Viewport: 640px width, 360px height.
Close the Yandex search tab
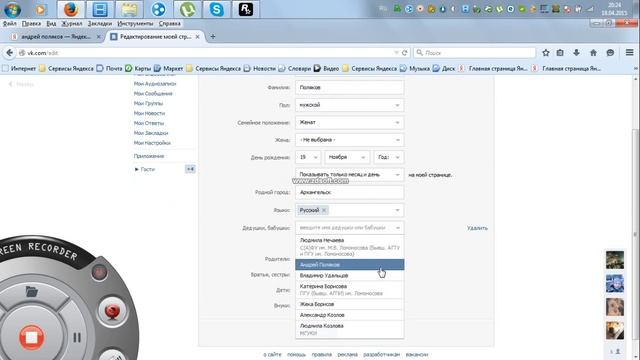[x=98, y=37]
